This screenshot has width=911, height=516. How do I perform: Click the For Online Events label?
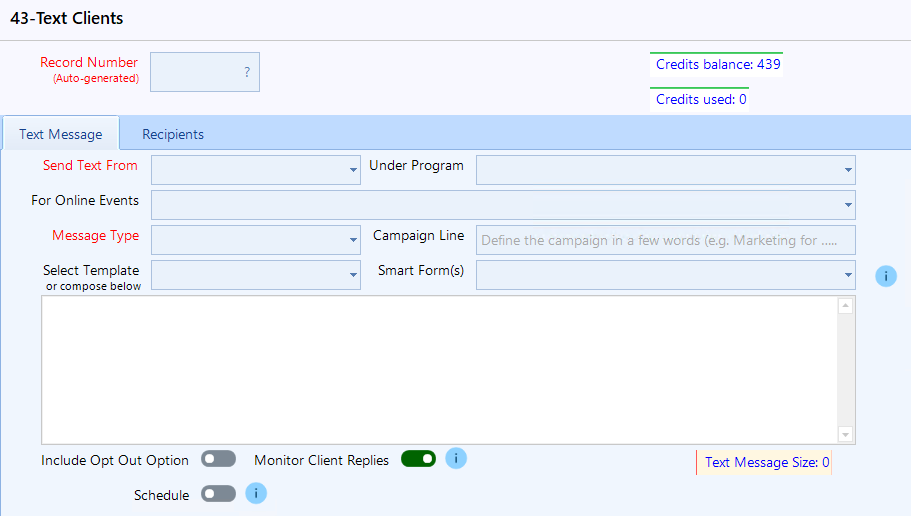(85, 200)
